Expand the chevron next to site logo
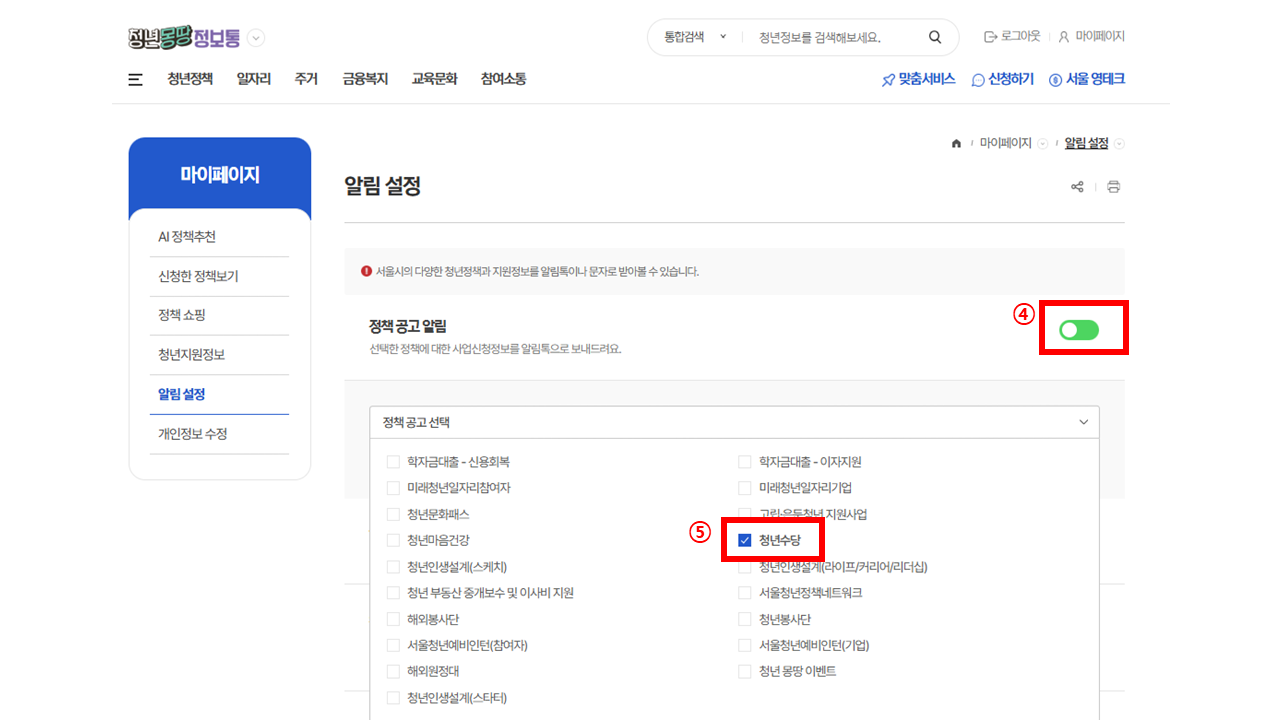 click(x=256, y=38)
